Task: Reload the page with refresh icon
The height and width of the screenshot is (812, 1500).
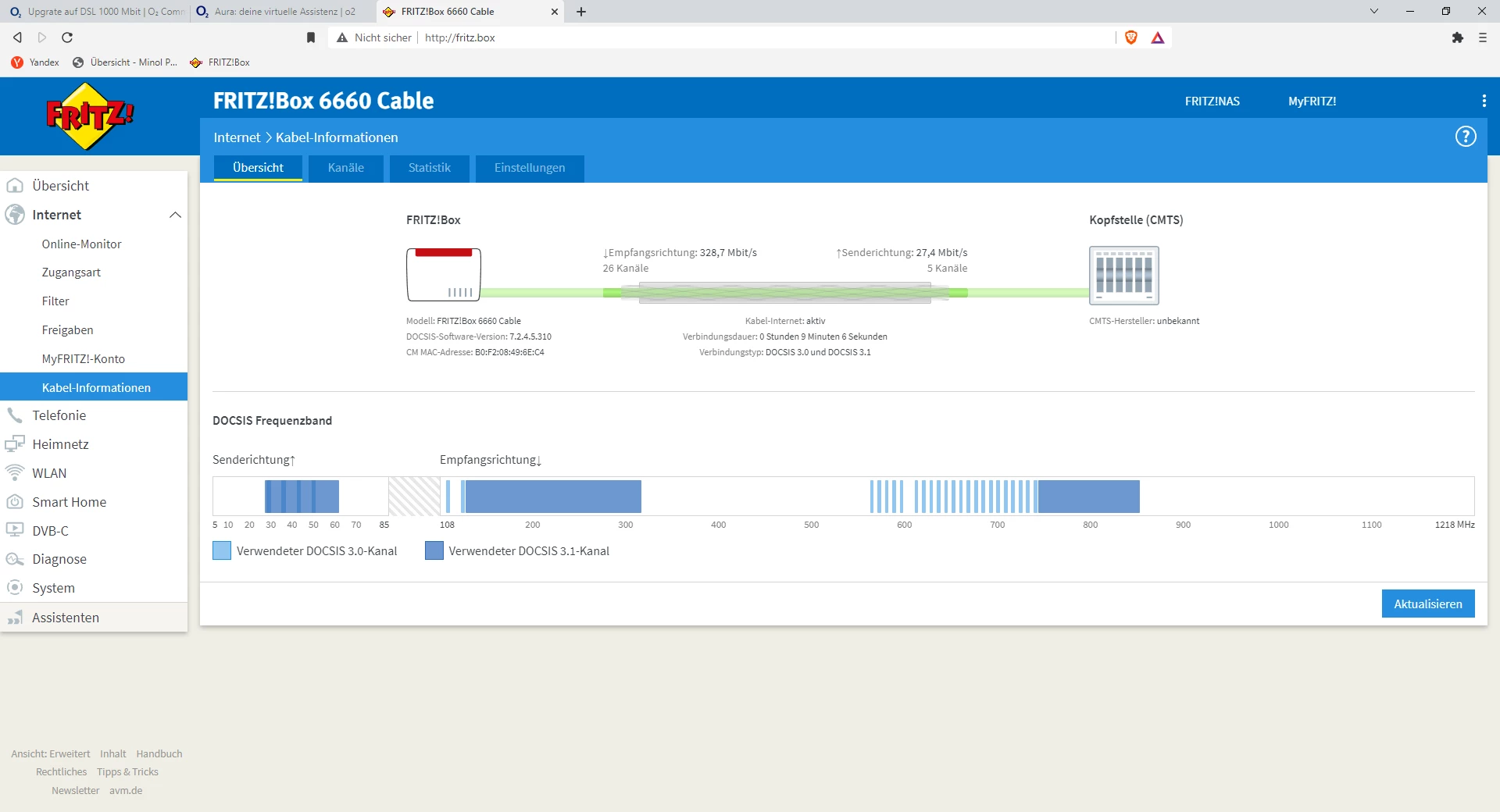Action: coord(67,37)
